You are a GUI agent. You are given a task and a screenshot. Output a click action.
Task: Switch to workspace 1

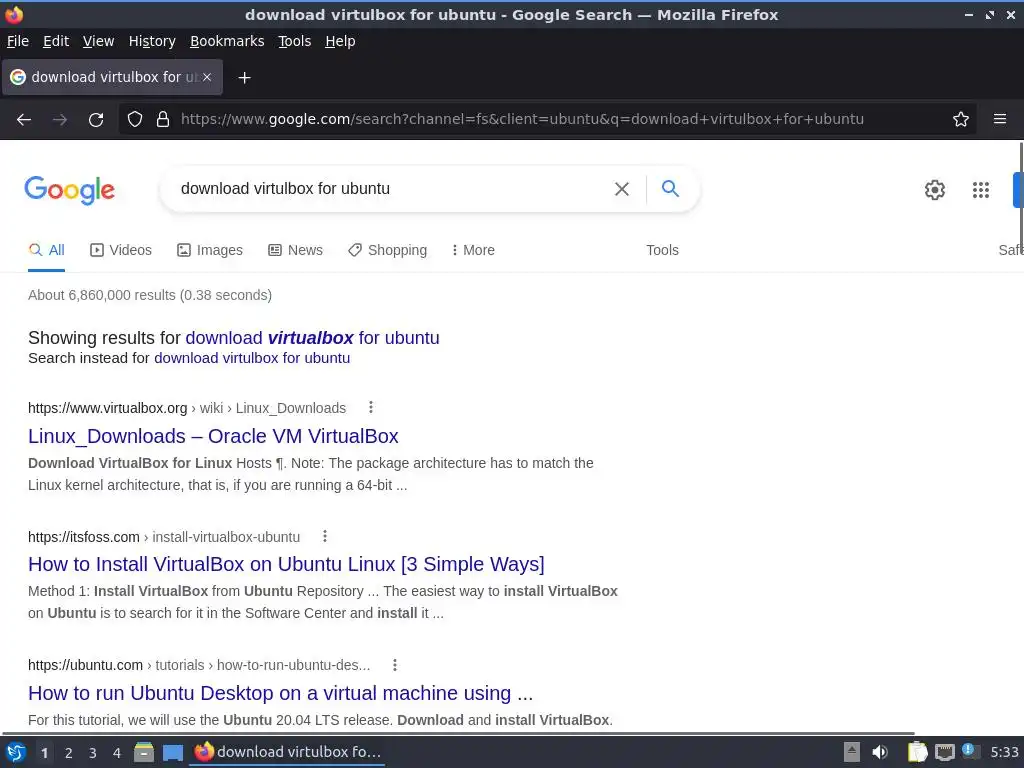(44, 753)
